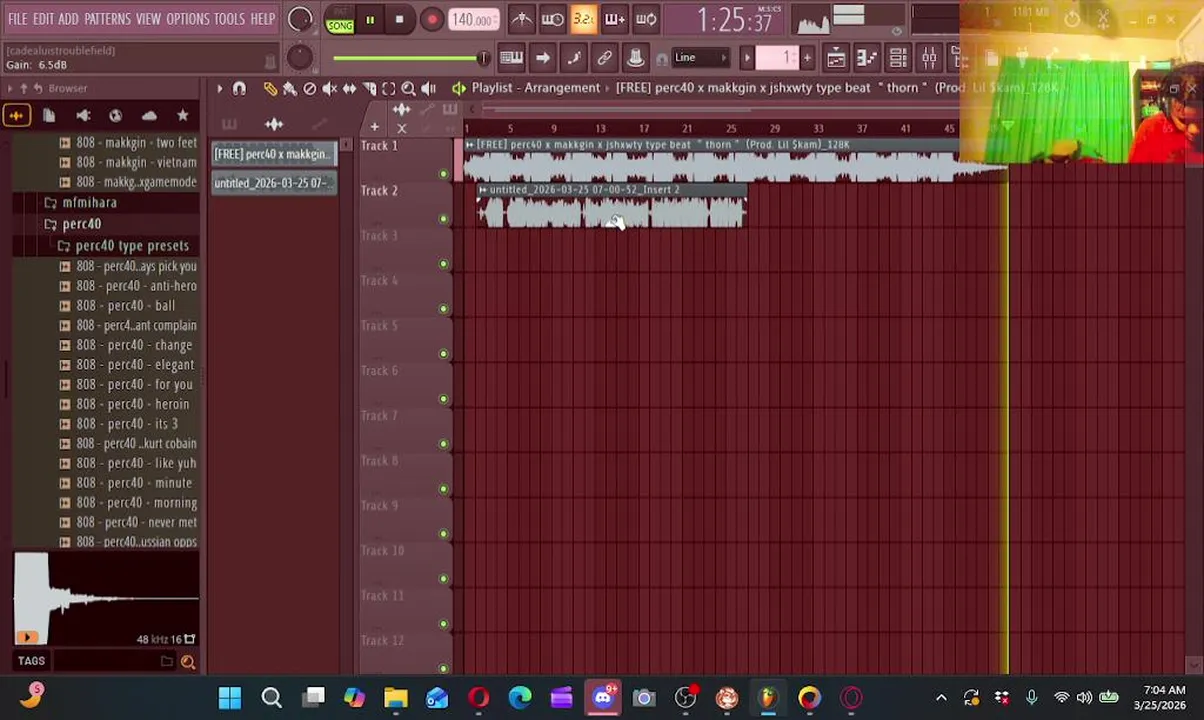Open the Piano roll view icon

(x=867, y=58)
